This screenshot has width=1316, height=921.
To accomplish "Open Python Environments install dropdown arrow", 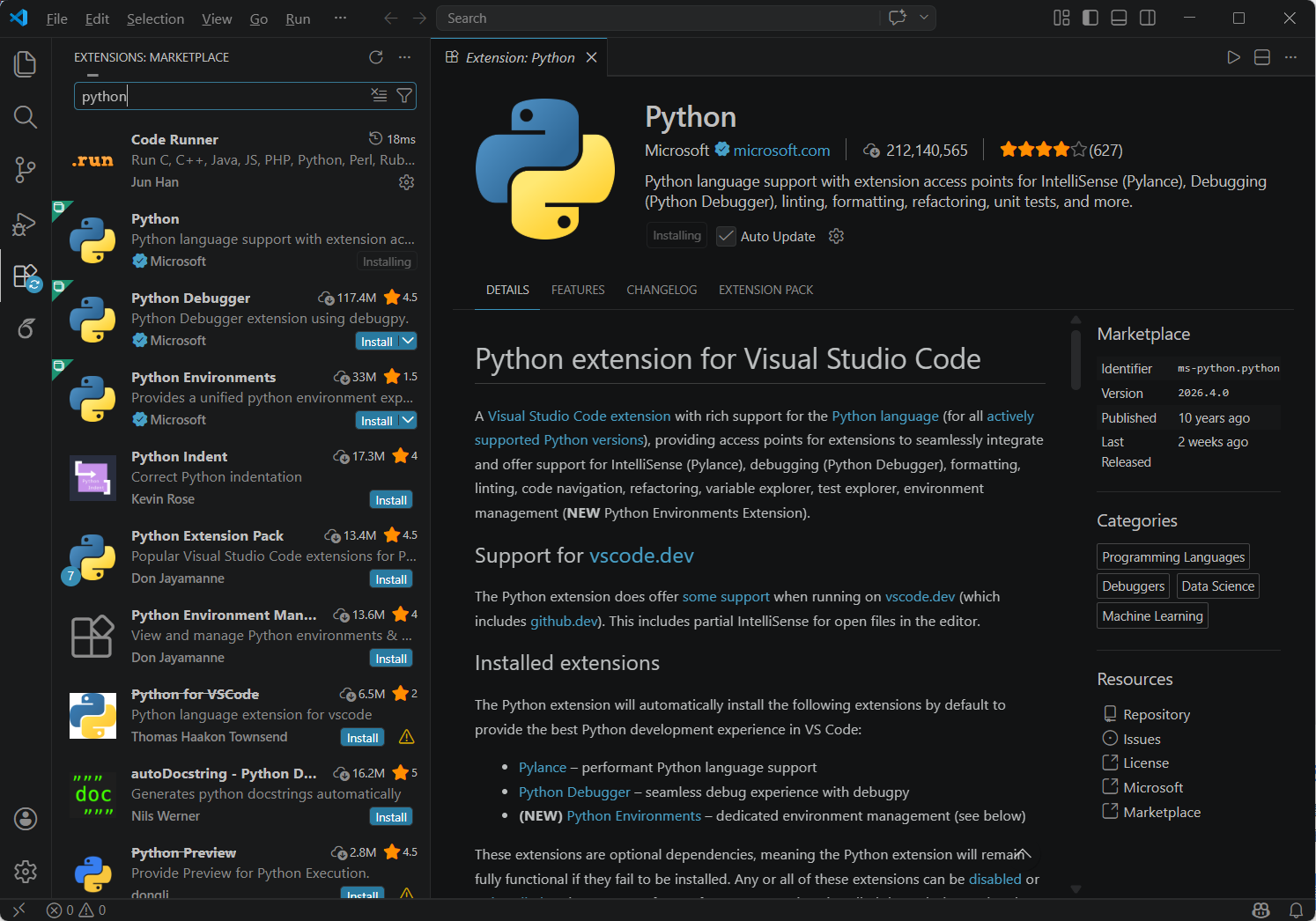I will (408, 420).
